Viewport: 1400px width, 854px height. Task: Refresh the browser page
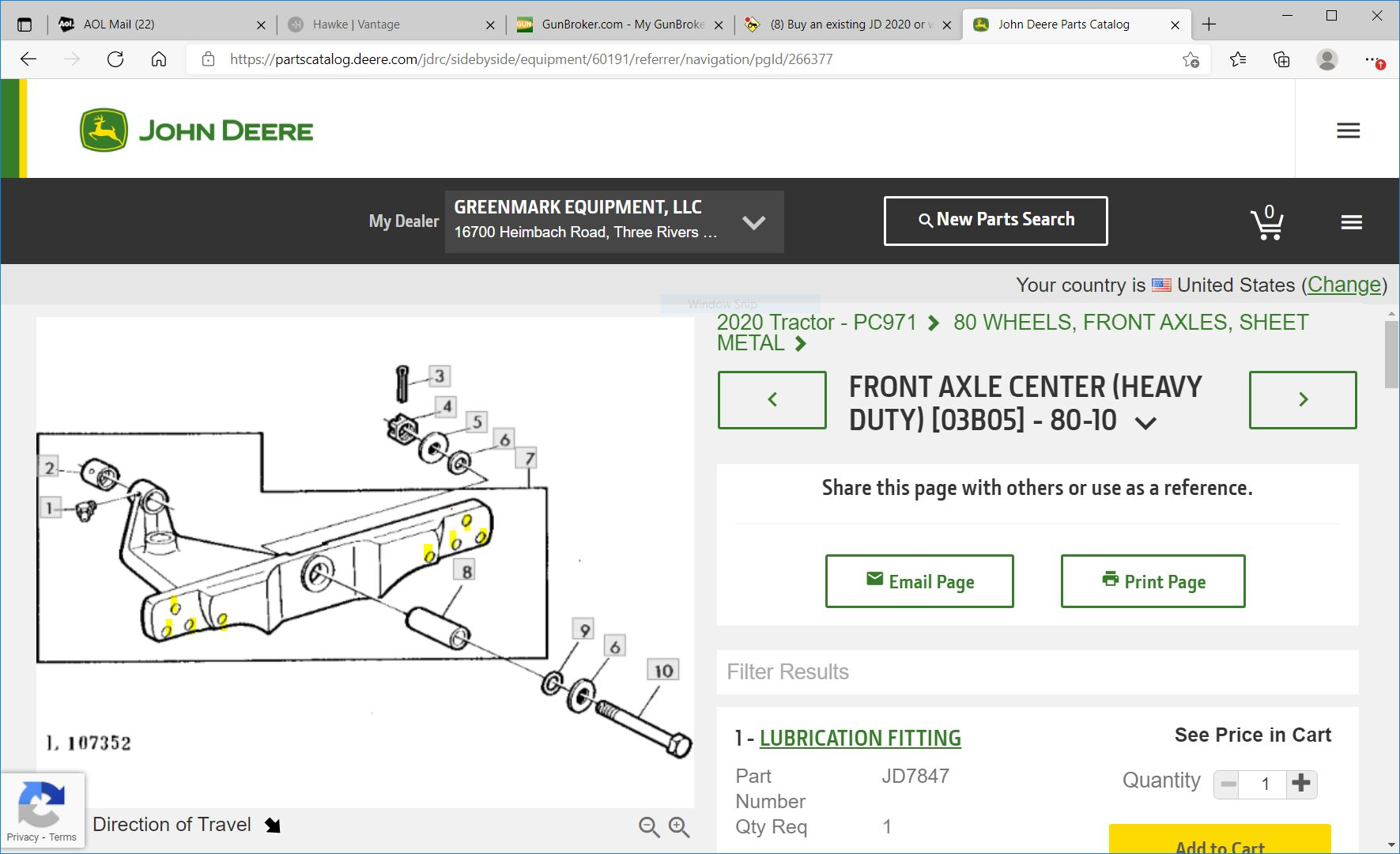point(115,59)
